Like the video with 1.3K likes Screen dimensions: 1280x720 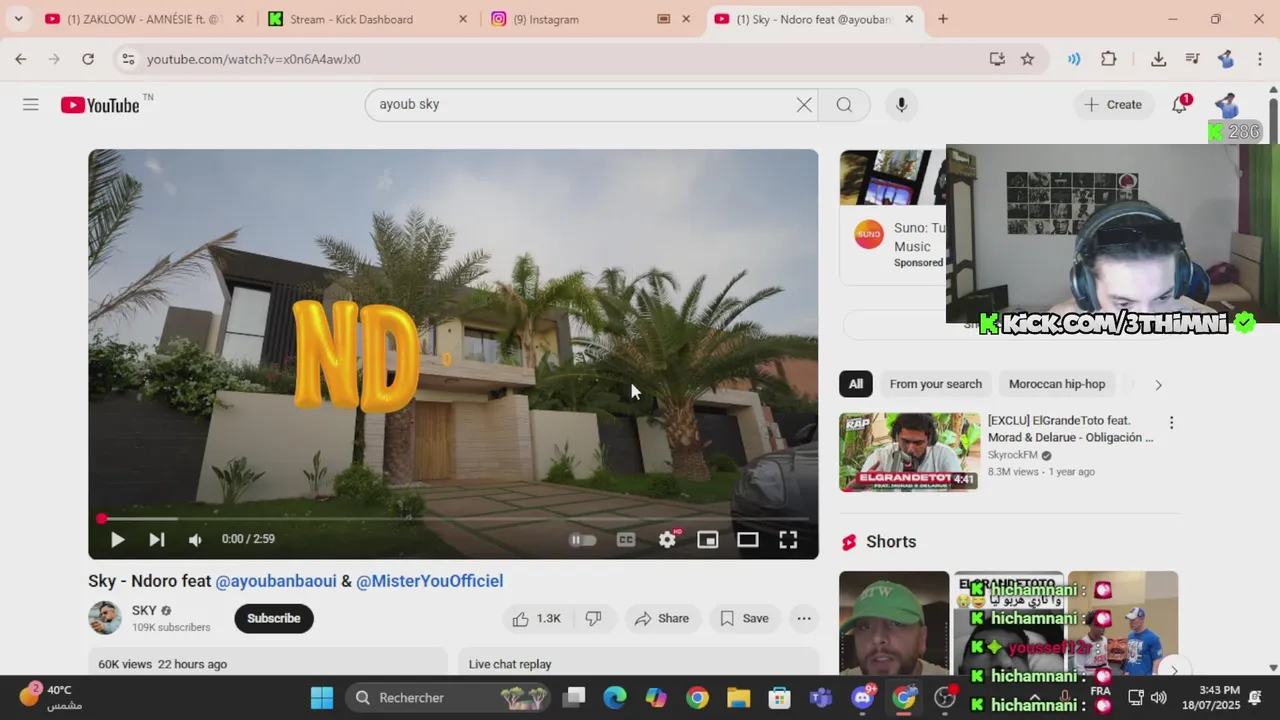tap(536, 618)
